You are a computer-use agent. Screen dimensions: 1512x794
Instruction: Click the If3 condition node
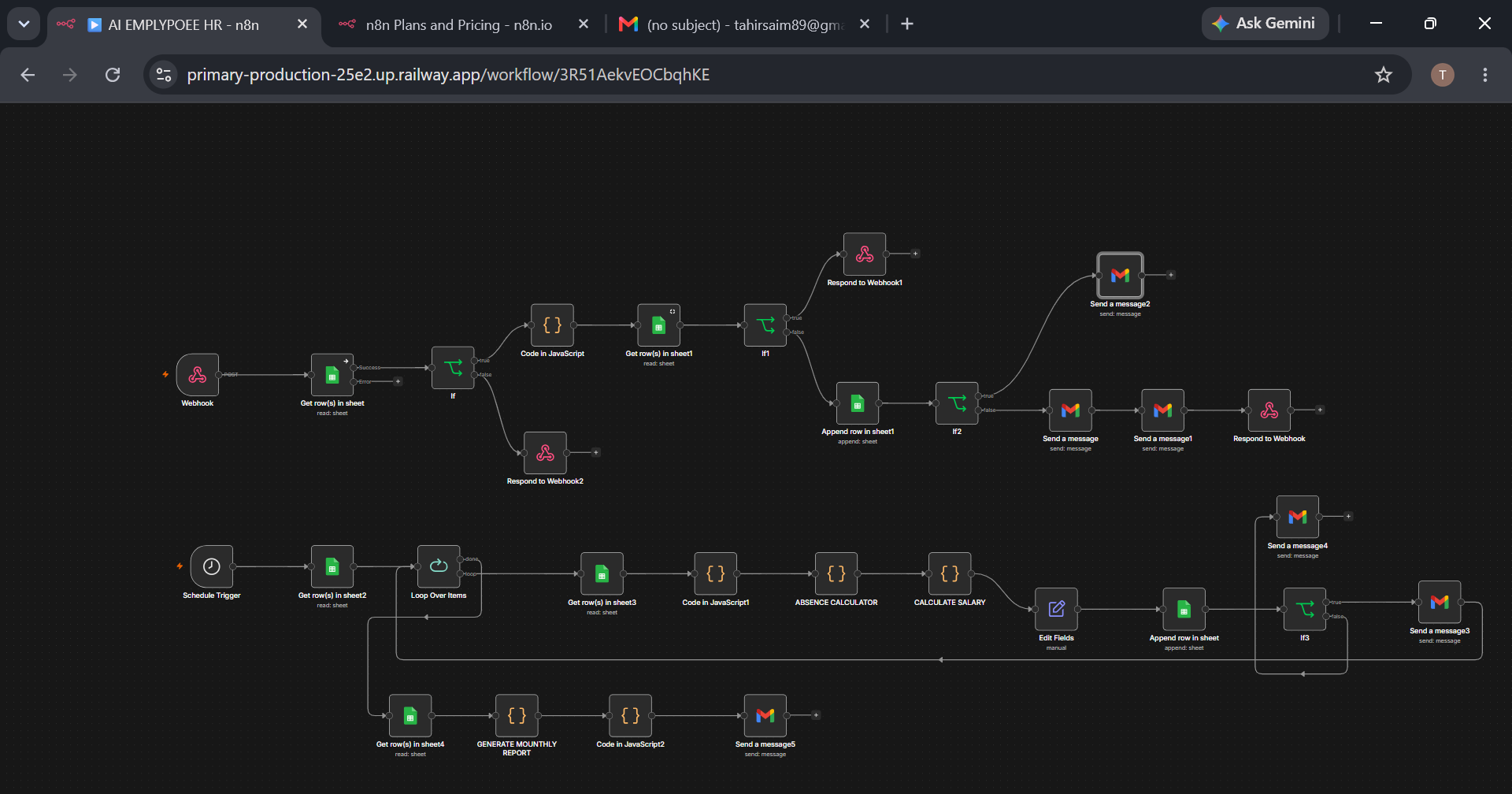[x=1305, y=609]
